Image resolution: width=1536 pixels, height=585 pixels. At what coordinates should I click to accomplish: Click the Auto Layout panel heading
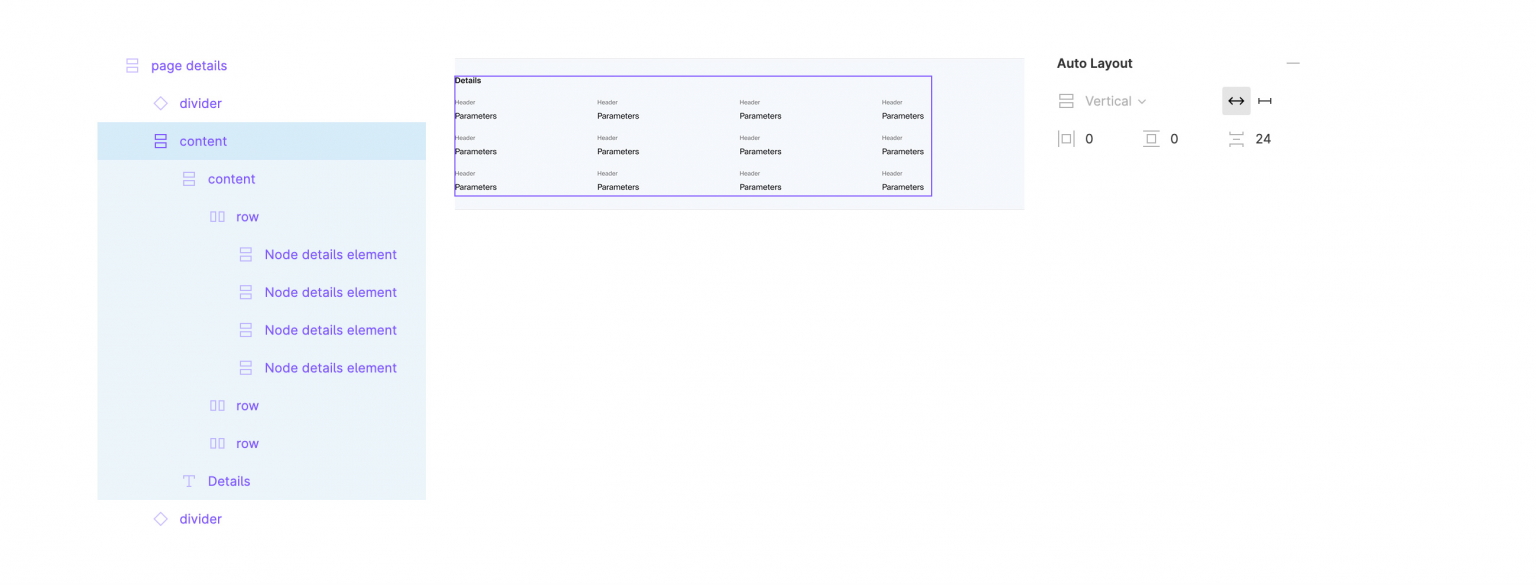pyautogui.click(x=1095, y=63)
